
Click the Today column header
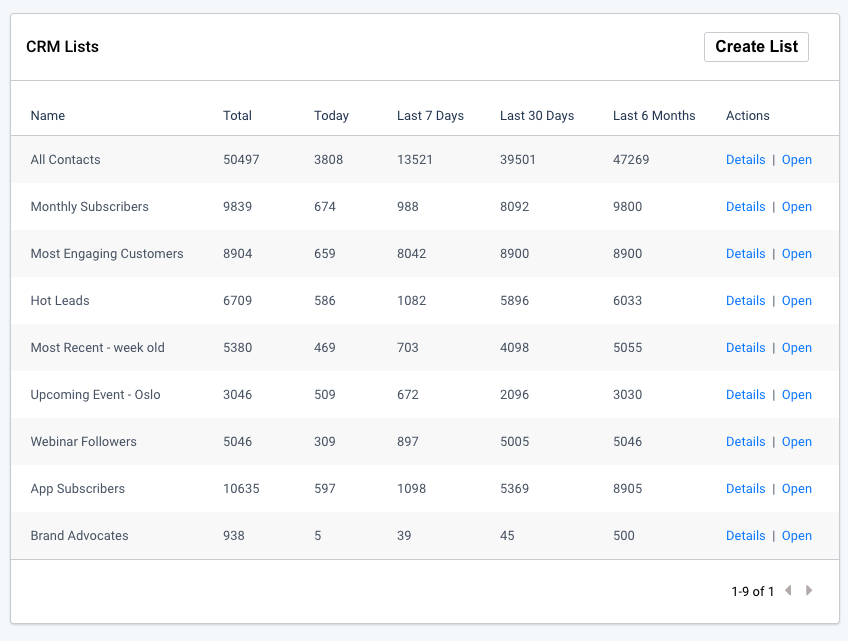[331, 115]
